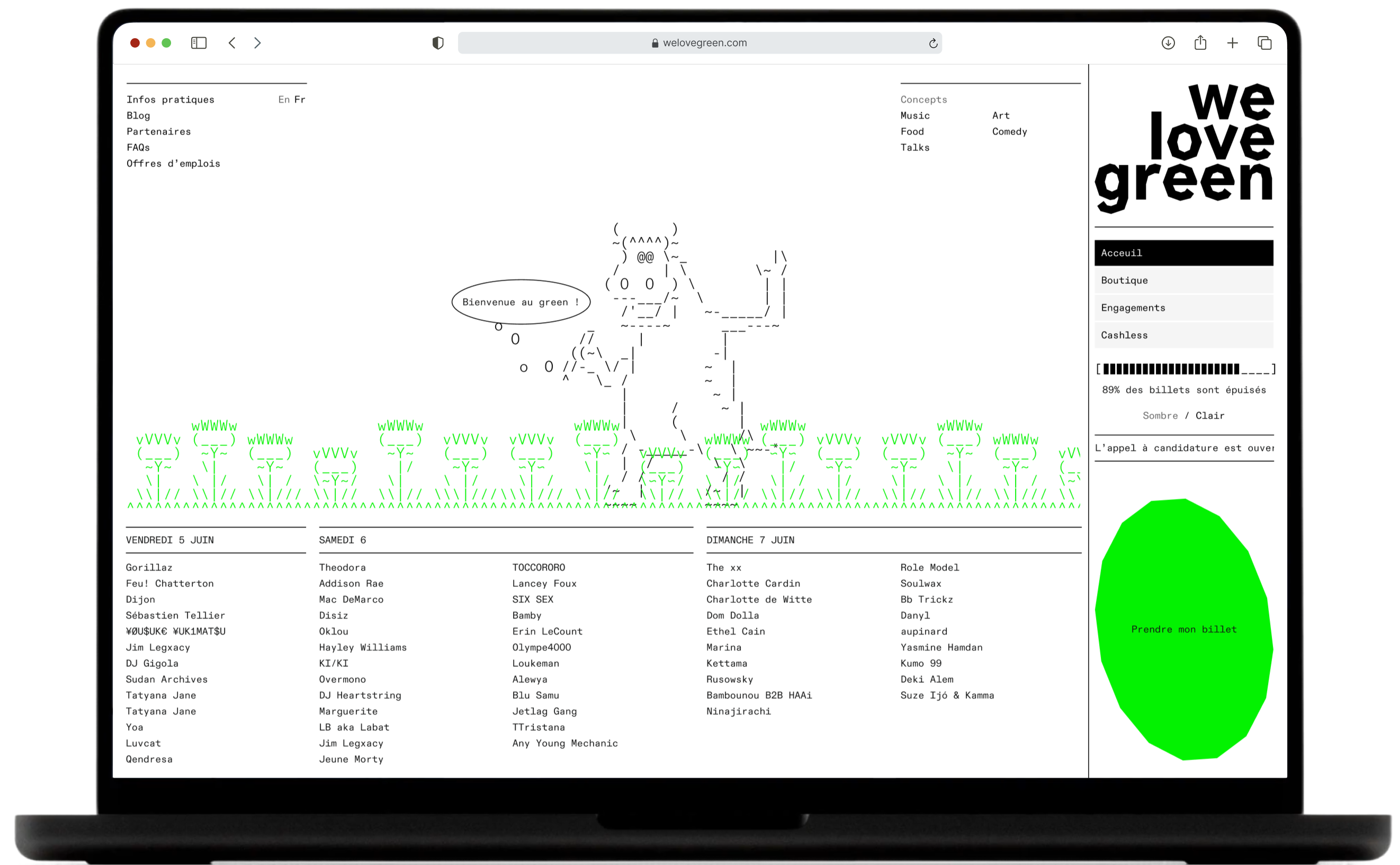1400x865 pixels.
Task: Open Any Young Mechanic artist link
Action: pos(564,743)
